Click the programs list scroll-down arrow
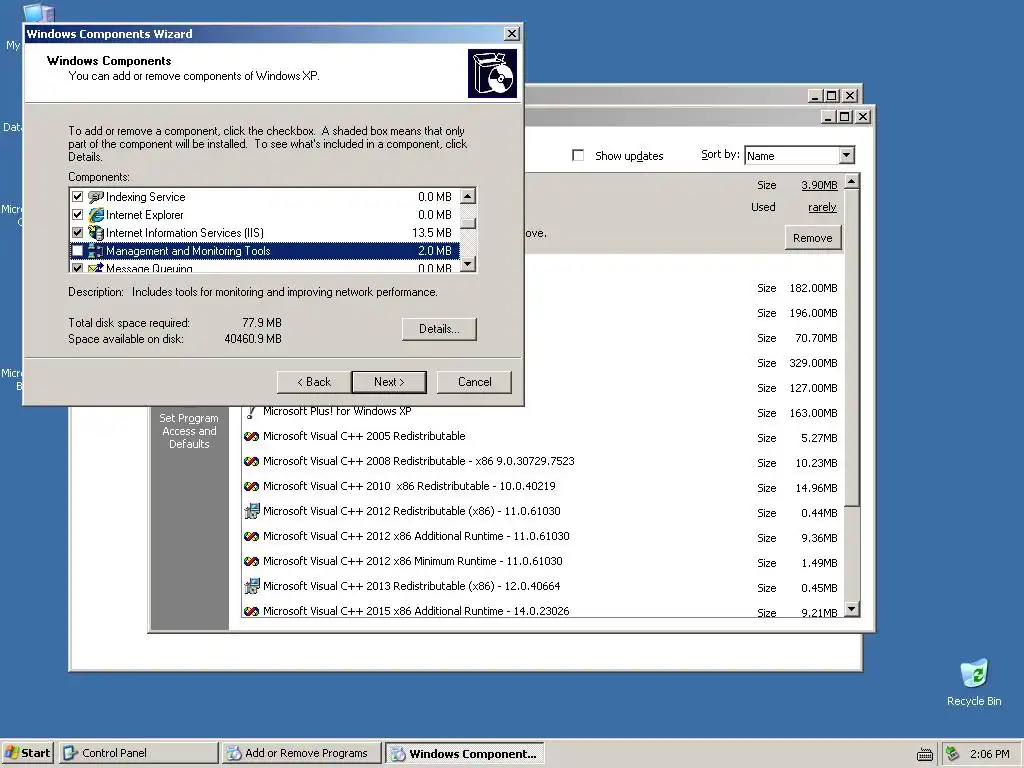 tap(851, 609)
